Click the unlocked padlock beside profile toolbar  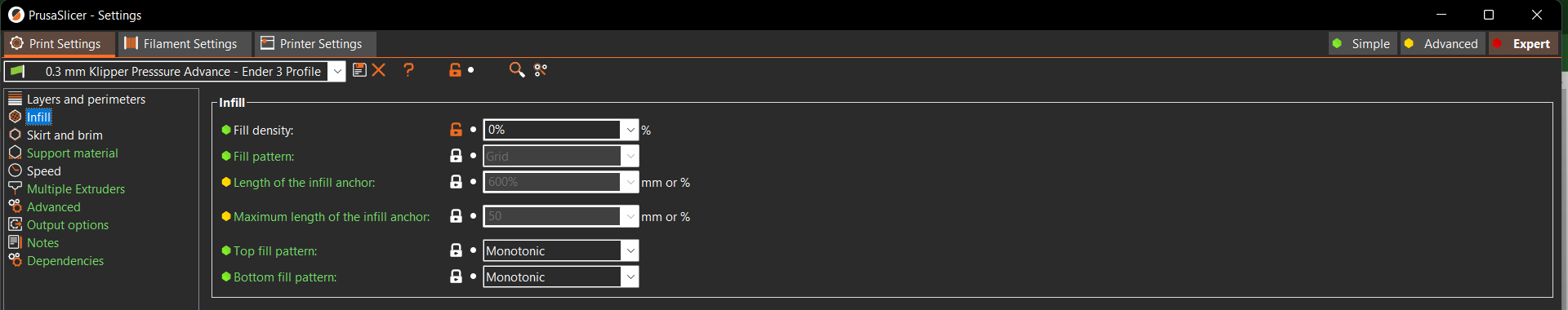tap(455, 70)
